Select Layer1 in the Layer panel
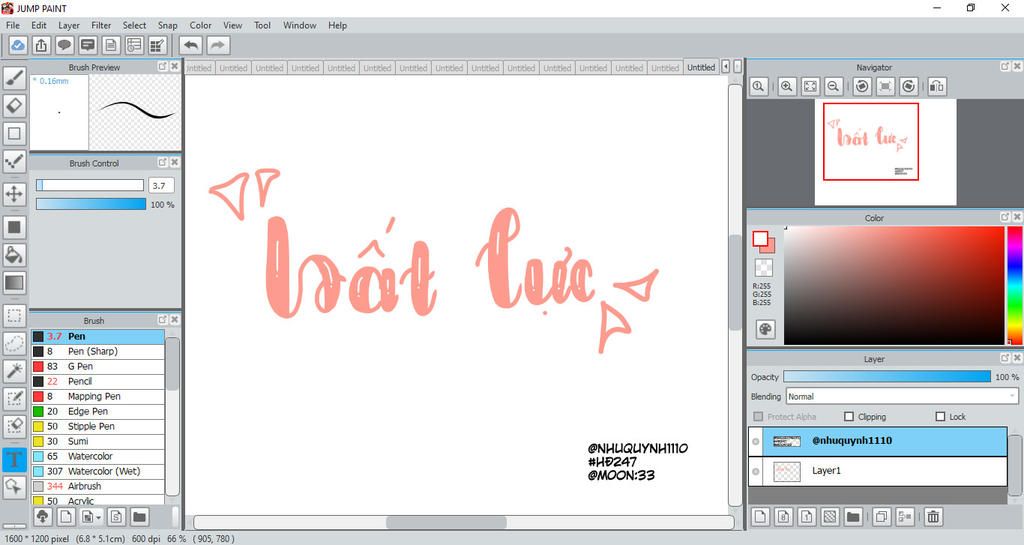Image resolution: width=1024 pixels, height=545 pixels. tap(877, 471)
